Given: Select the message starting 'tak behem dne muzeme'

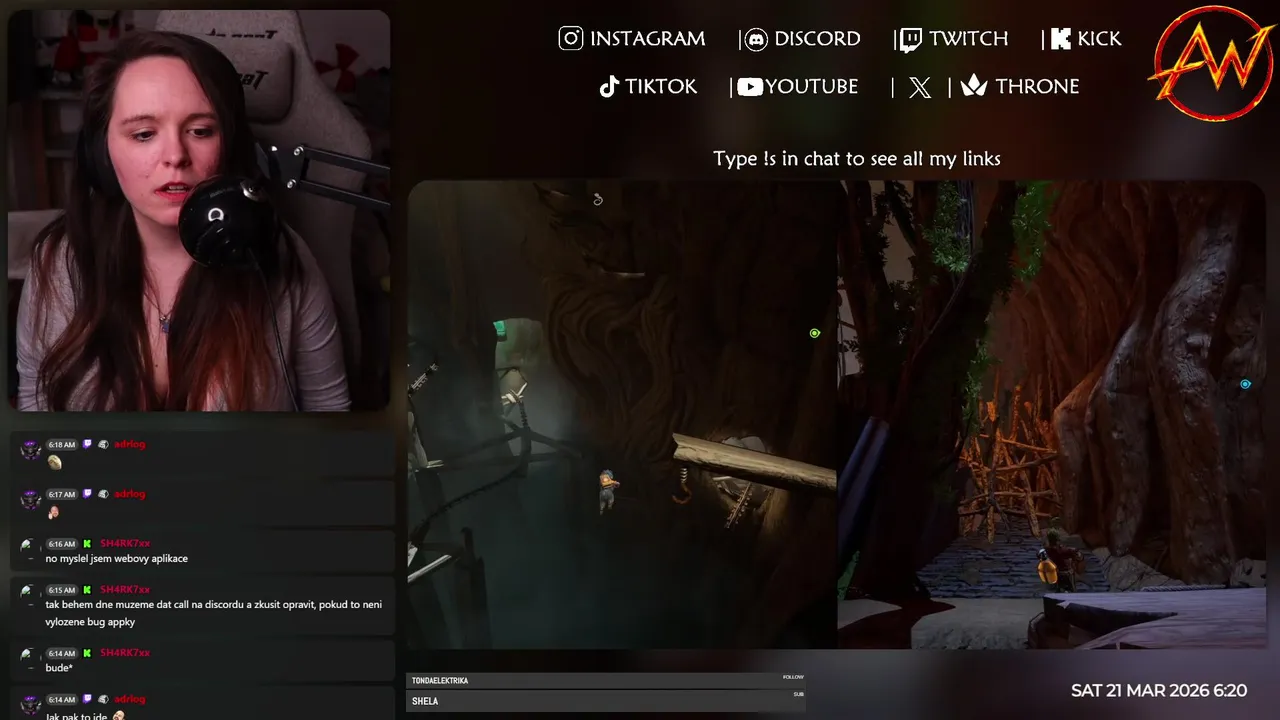Looking at the screenshot, I should [x=213, y=613].
